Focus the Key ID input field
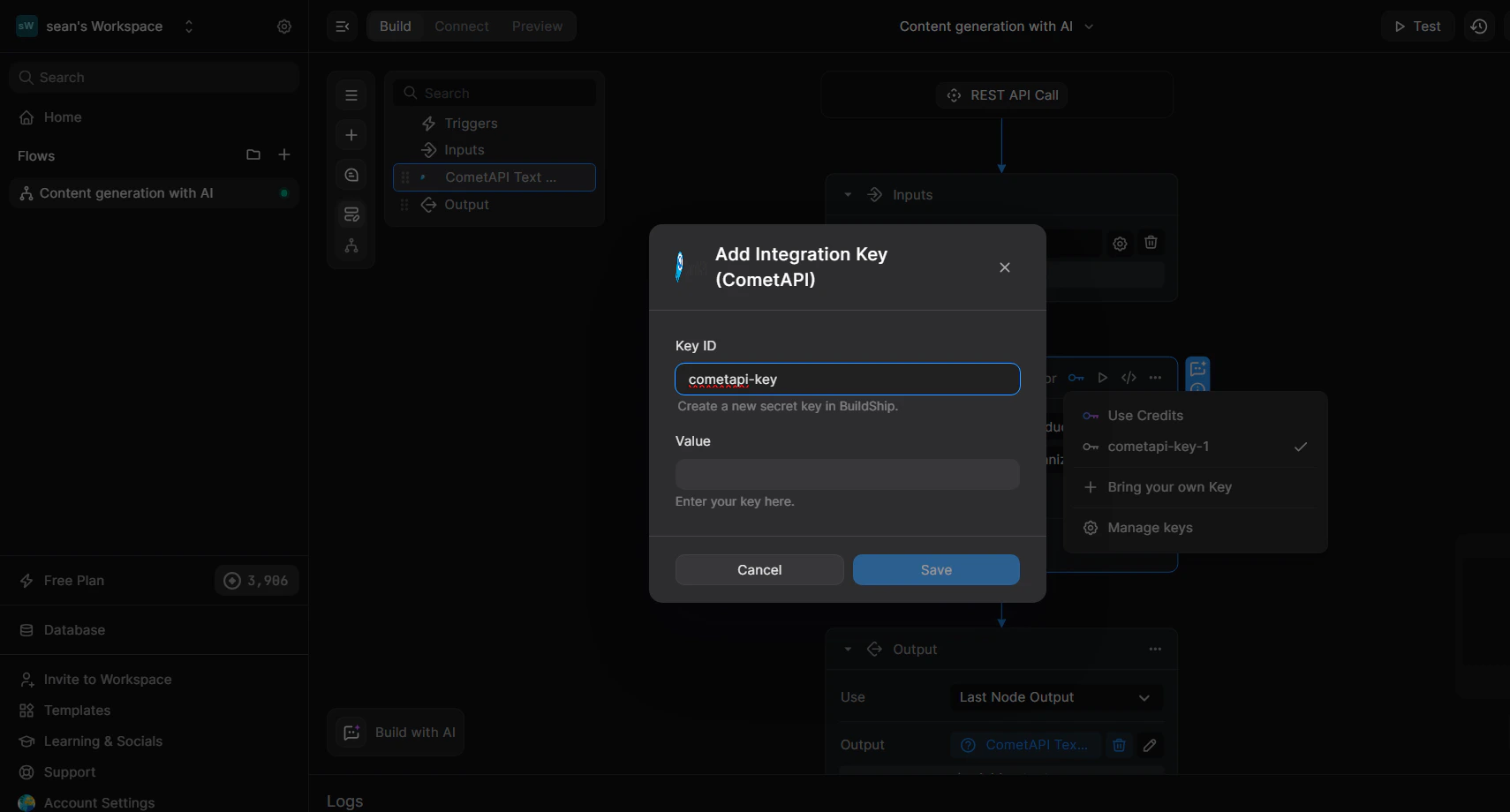This screenshot has height=812, width=1510. pyautogui.click(x=848, y=380)
